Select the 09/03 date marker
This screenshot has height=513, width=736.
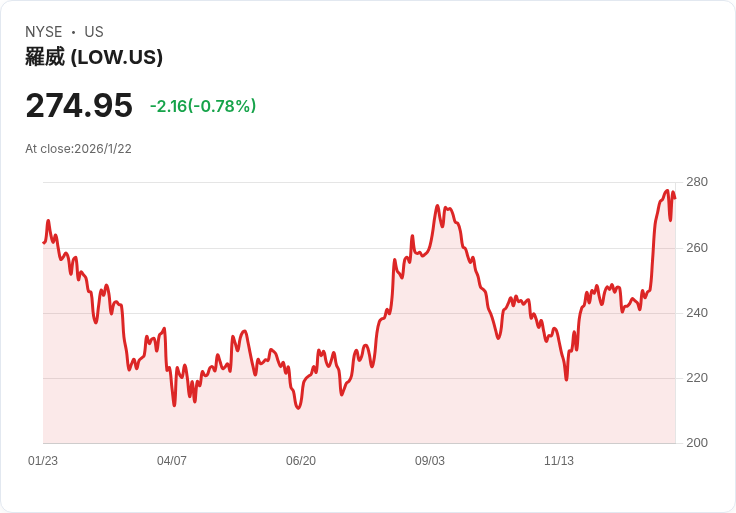click(x=429, y=461)
